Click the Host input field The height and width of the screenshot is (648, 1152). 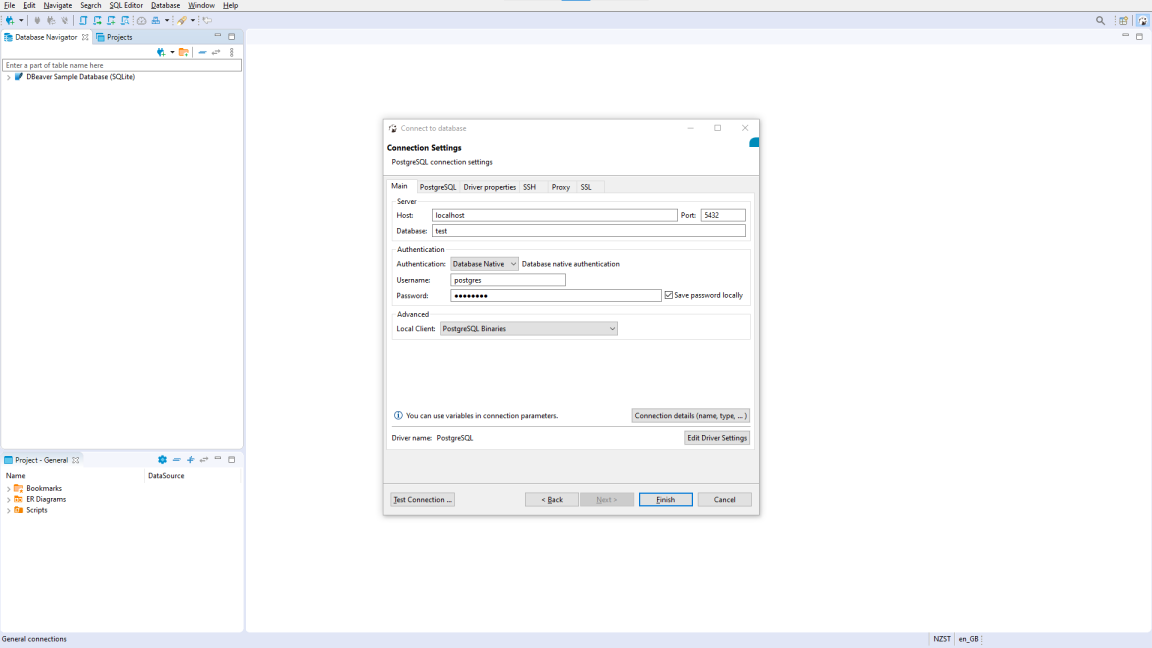coord(555,215)
